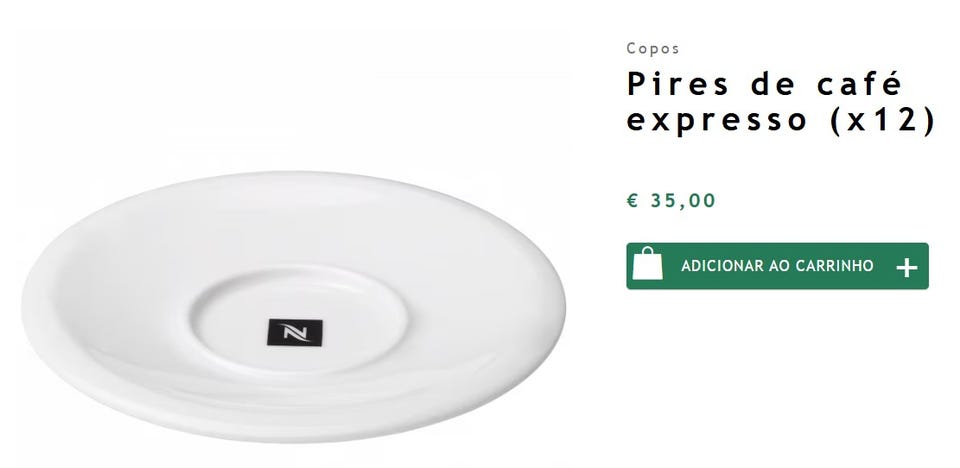Open the white saucer product image

tap(293, 306)
